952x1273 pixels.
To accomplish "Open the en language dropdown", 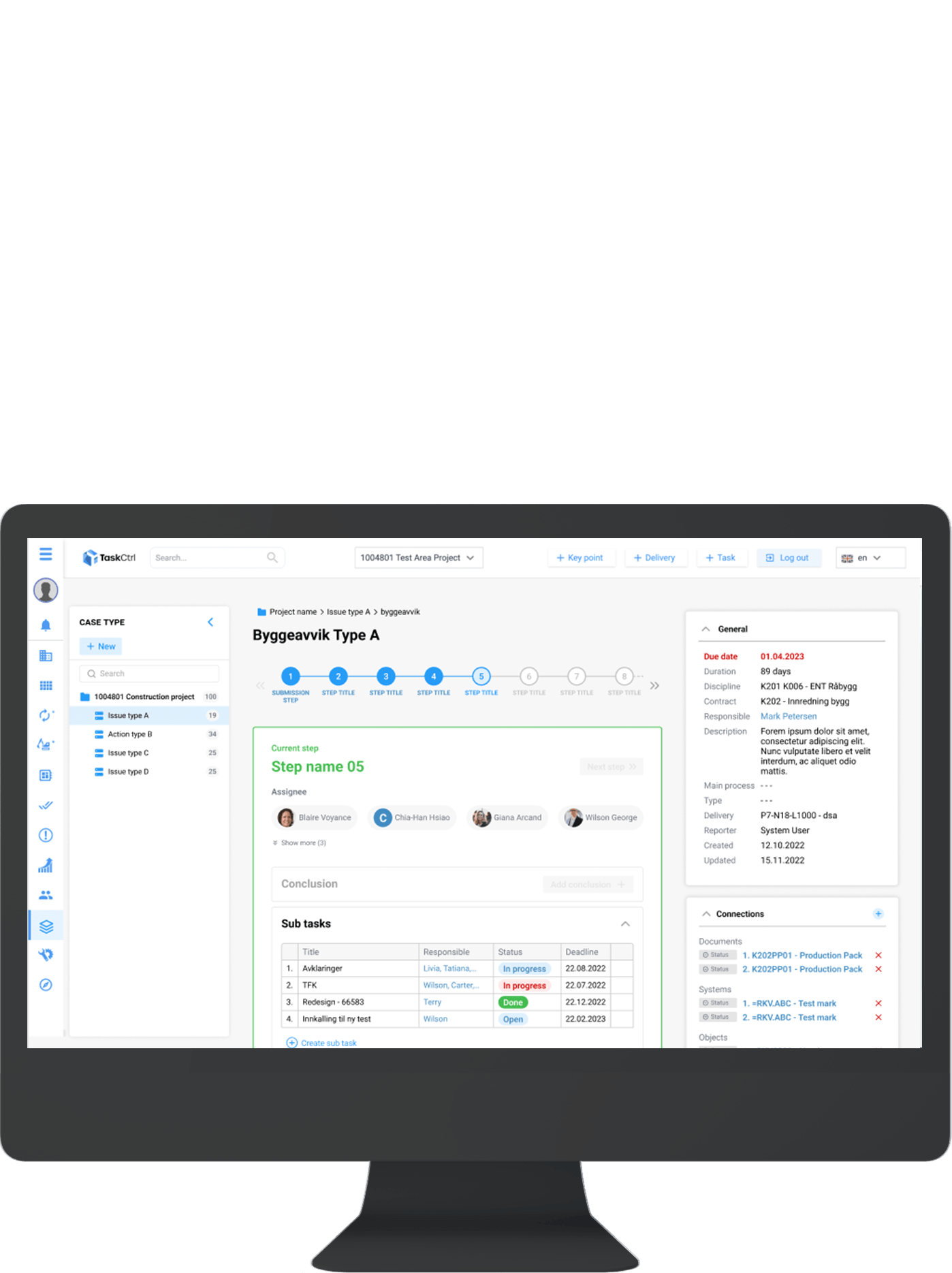I will [870, 558].
